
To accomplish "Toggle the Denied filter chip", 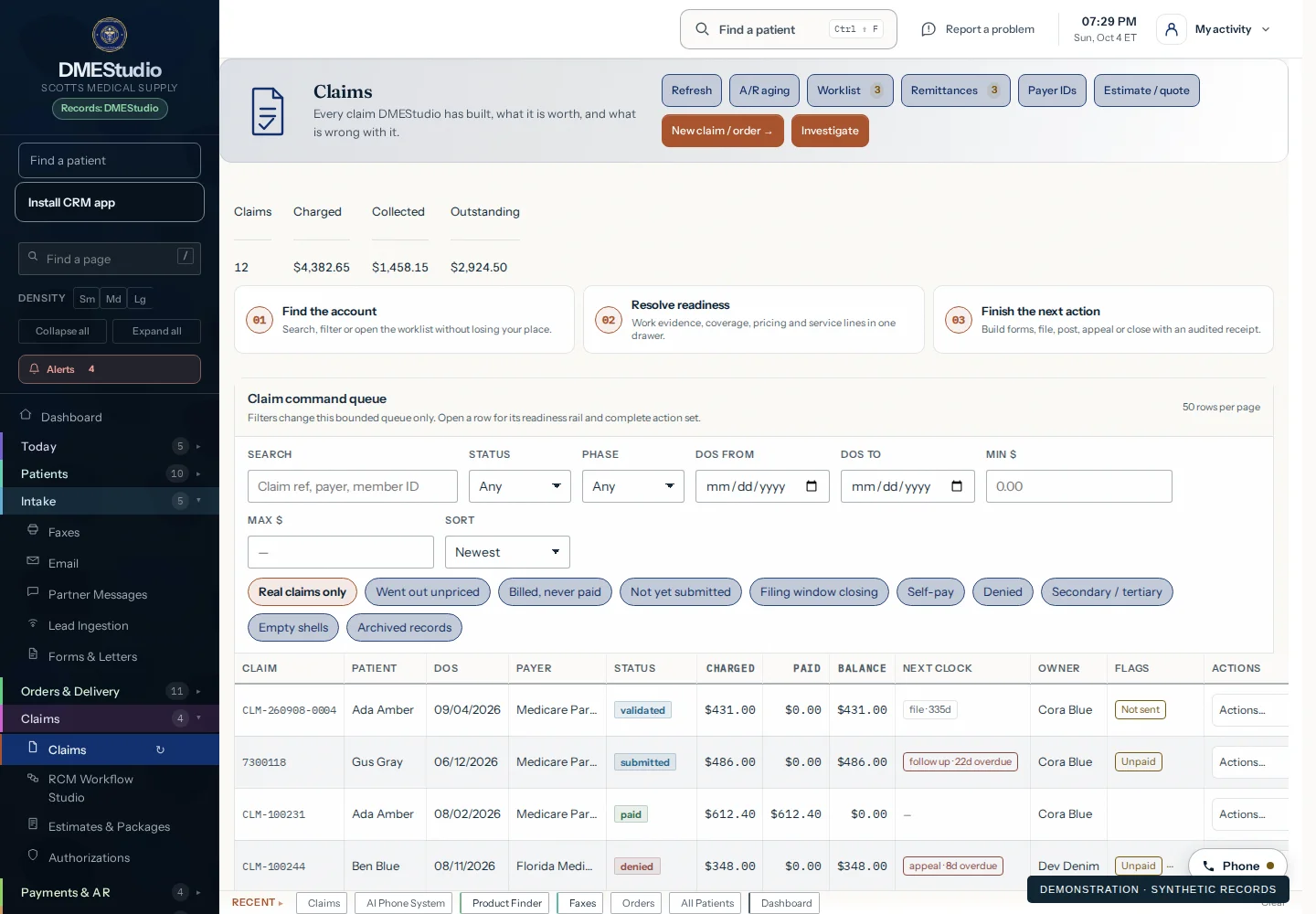I will pyautogui.click(x=1003, y=592).
